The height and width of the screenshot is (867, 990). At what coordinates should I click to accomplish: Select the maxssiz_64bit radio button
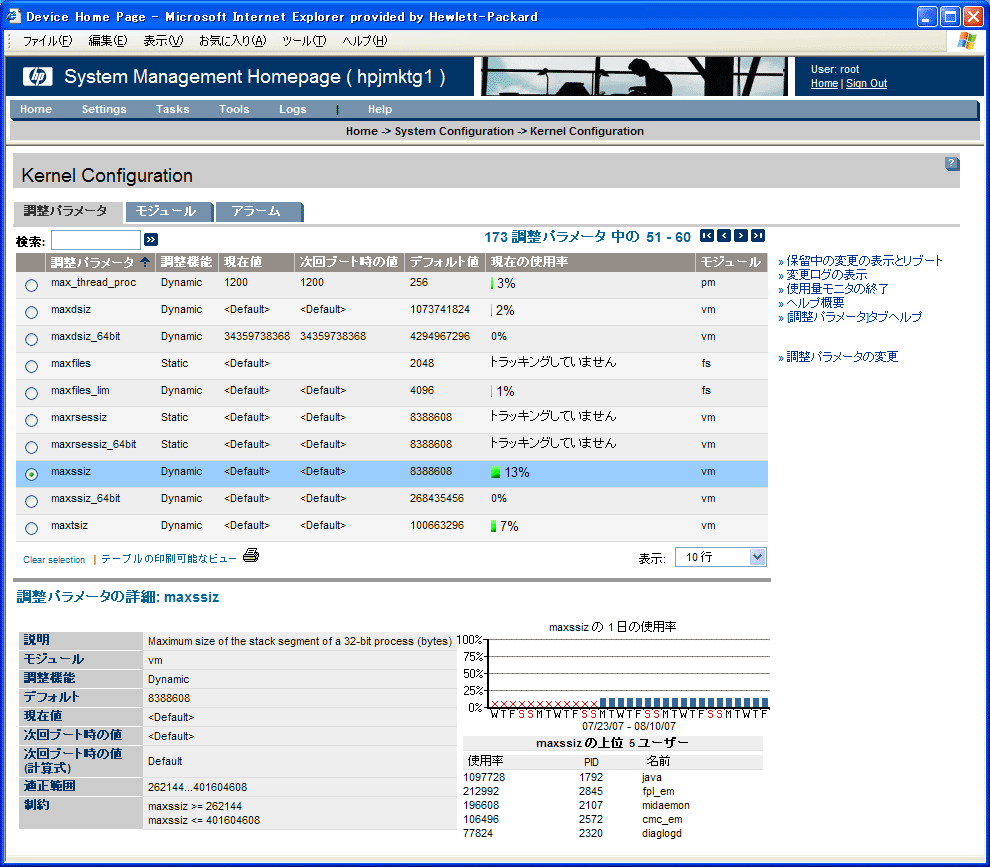31,501
